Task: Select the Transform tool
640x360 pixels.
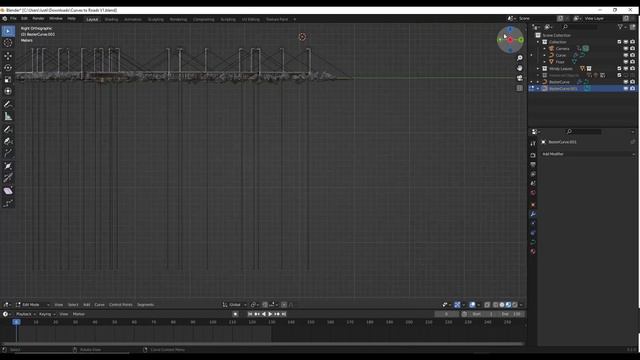Action: (8, 91)
